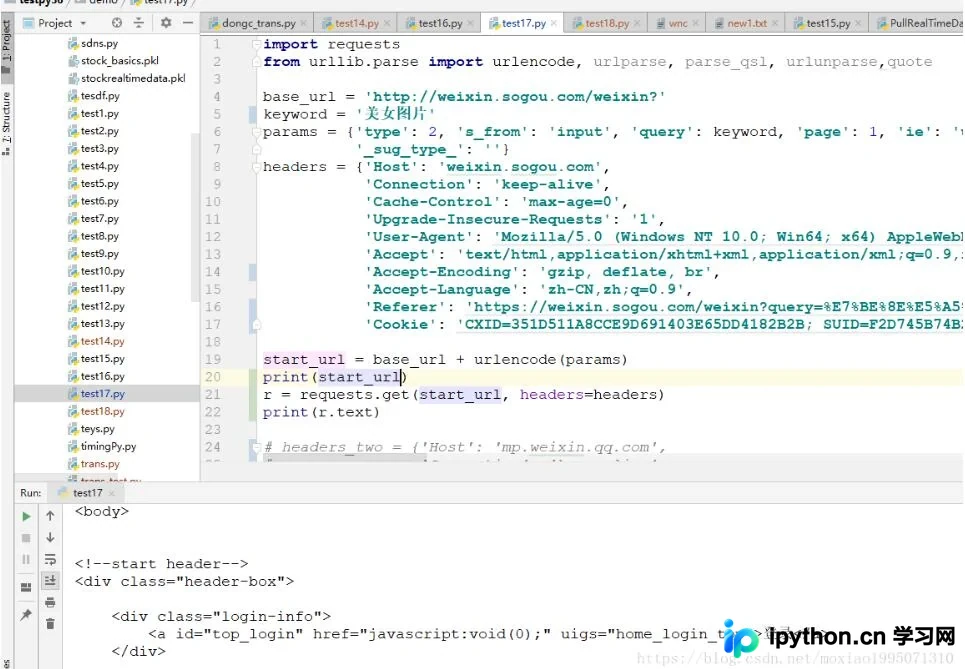Open the Project tool window side tab

click(7, 47)
